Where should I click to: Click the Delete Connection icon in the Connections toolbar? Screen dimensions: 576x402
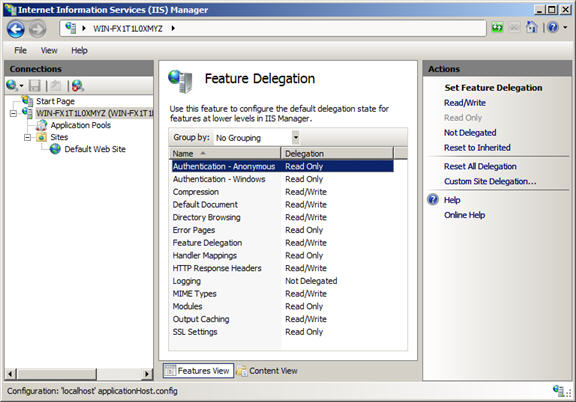pos(78,86)
